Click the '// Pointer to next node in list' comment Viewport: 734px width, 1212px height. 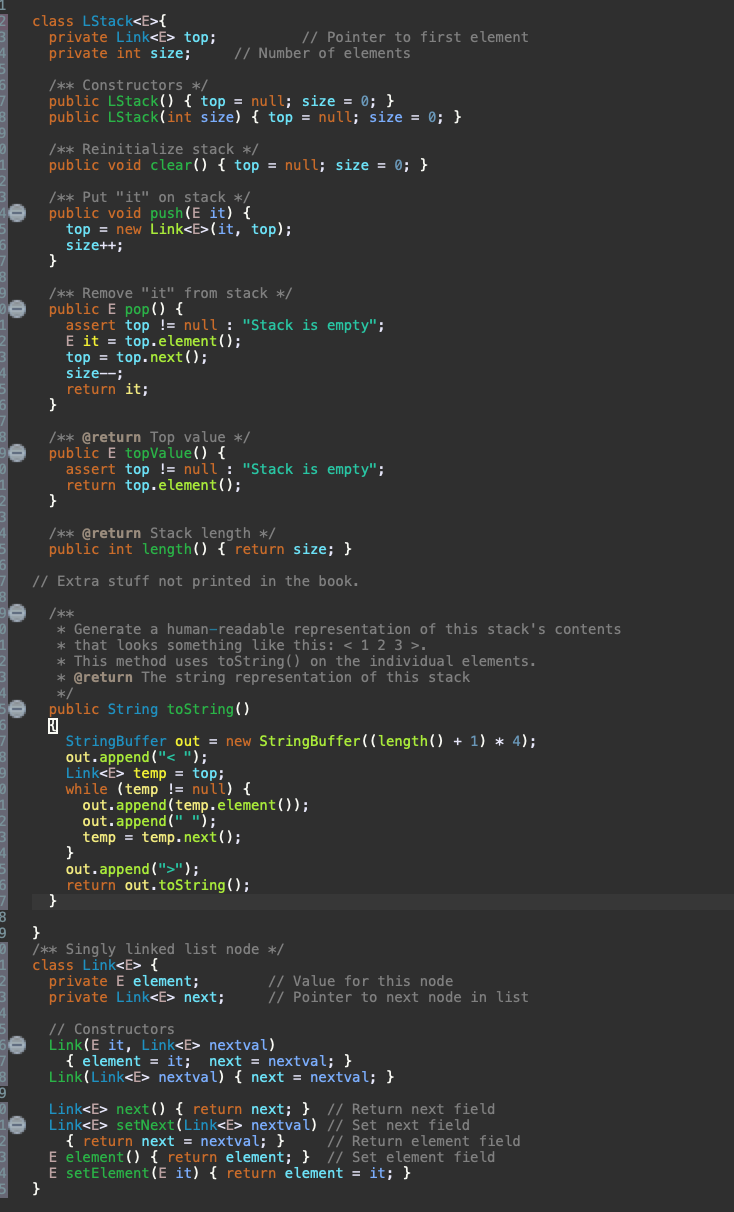[x=398, y=997]
